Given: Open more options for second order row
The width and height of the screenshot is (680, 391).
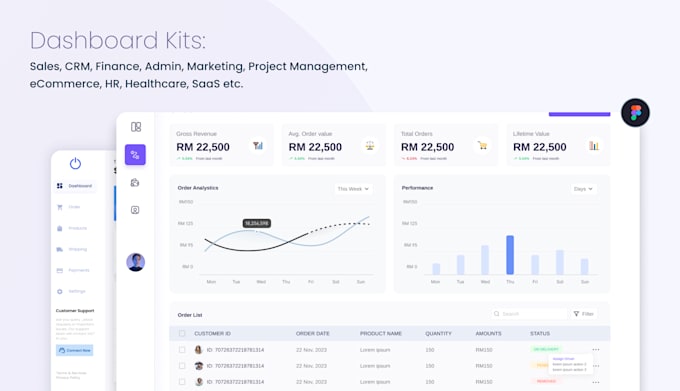Looking at the screenshot, I should pyautogui.click(x=596, y=366).
